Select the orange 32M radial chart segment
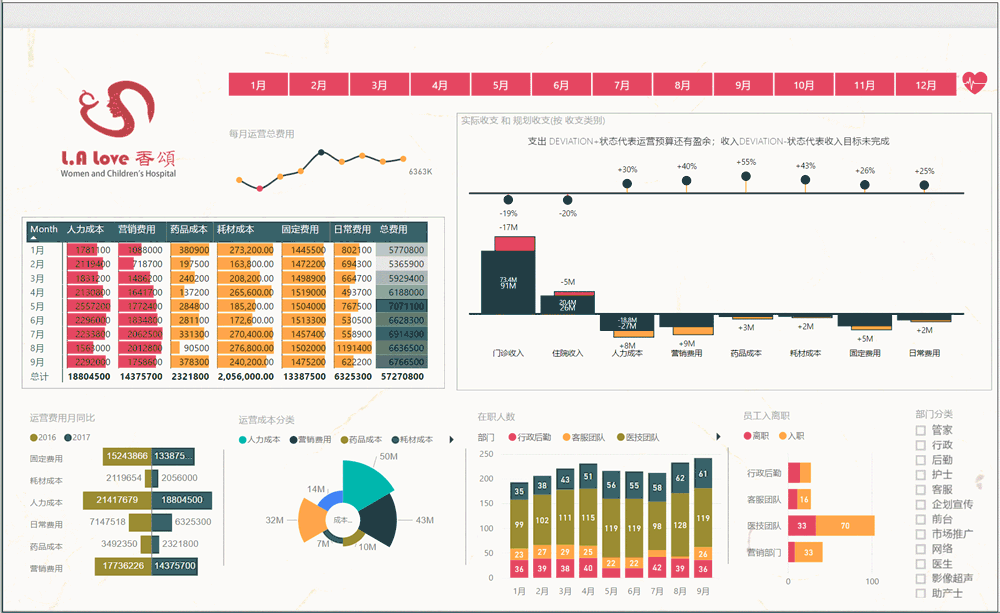The height and width of the screenshot is (613, 1000). click(x=311, y=521)
